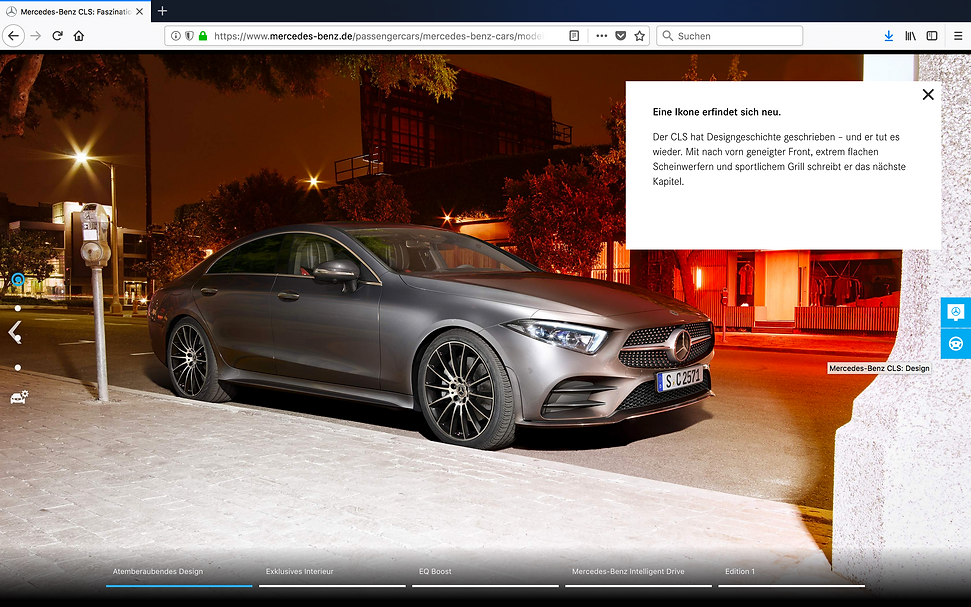
Task: Open the browser home page
Action: coord(79,36)
